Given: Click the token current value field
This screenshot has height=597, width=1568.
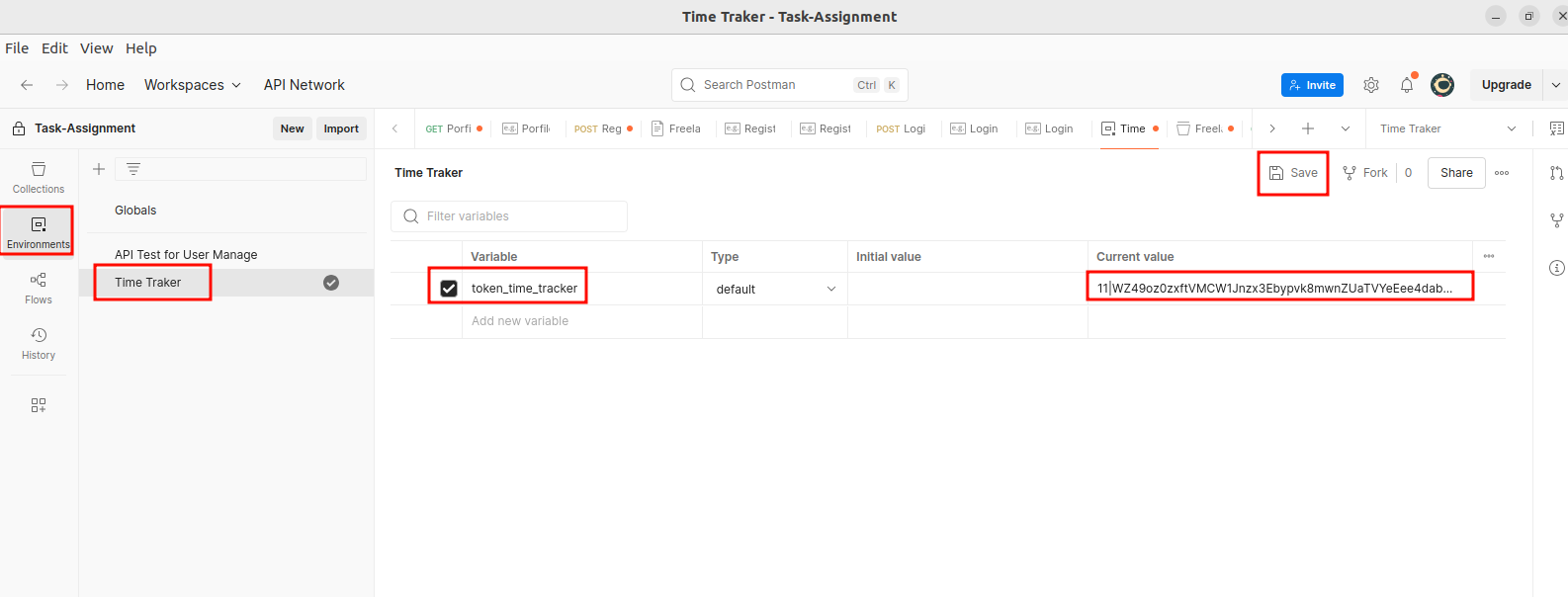Looking at the screenshot, I should click(x=1279, y=288).
